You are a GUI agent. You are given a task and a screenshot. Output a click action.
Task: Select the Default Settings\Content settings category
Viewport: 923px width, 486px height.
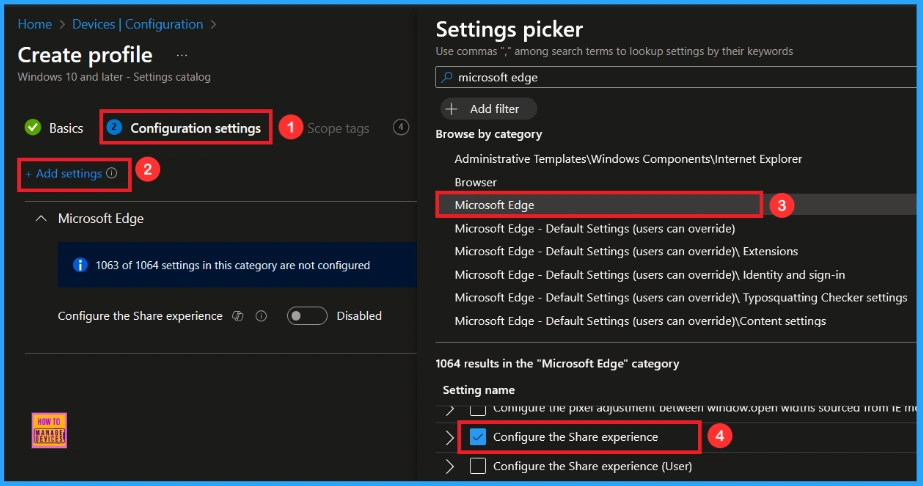pyautogui.click(x=640, y=321)
